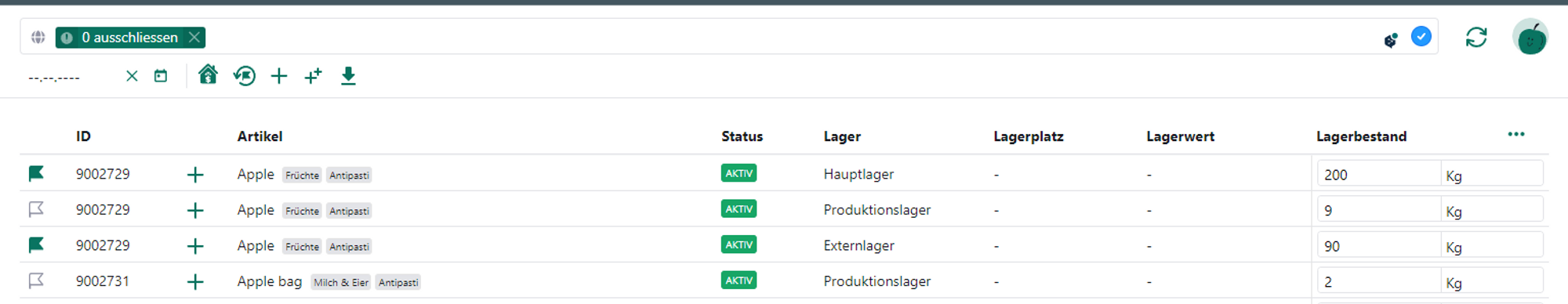Toggle the flag on the Apple Hauptlager row
This screenshot has height=304, width=1568.
pos(36,174)
